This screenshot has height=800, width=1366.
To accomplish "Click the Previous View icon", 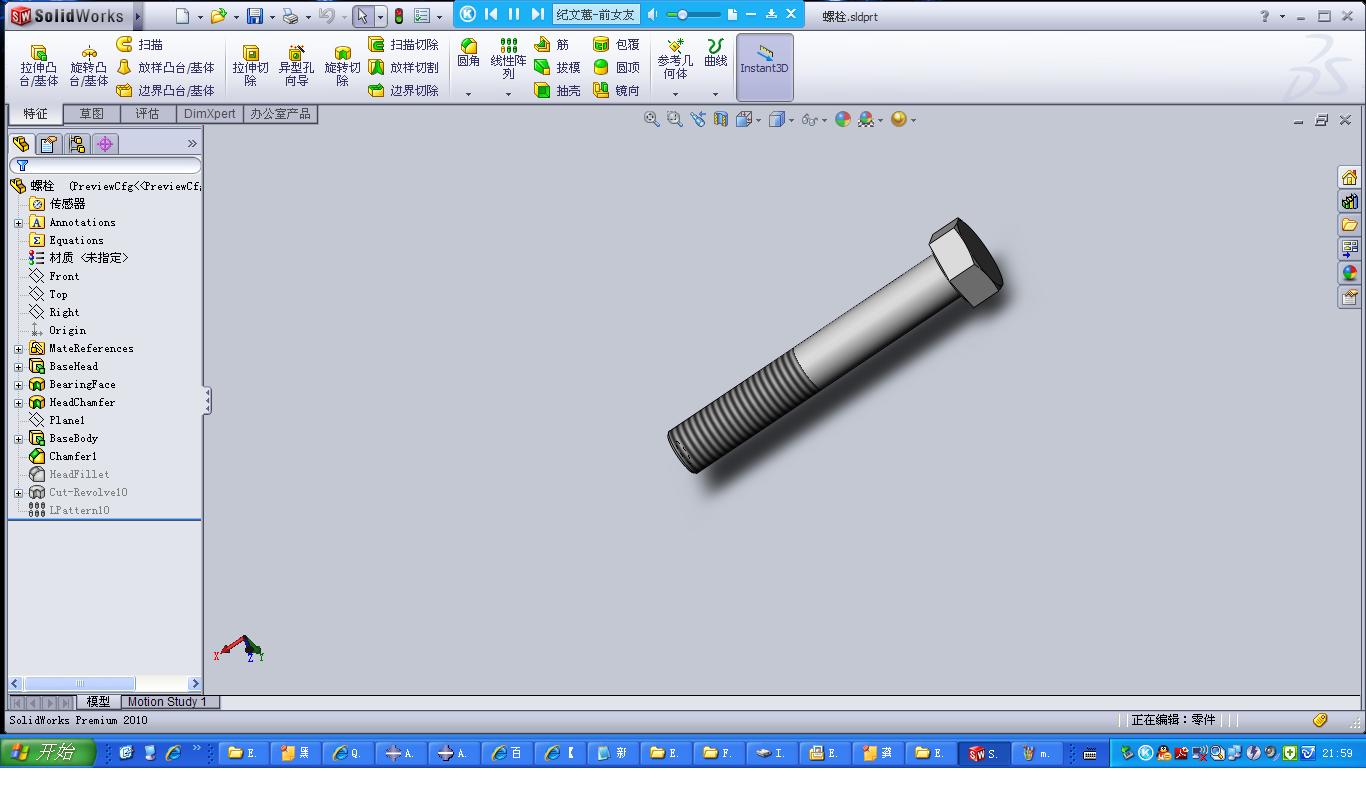I will pos(698,119).
